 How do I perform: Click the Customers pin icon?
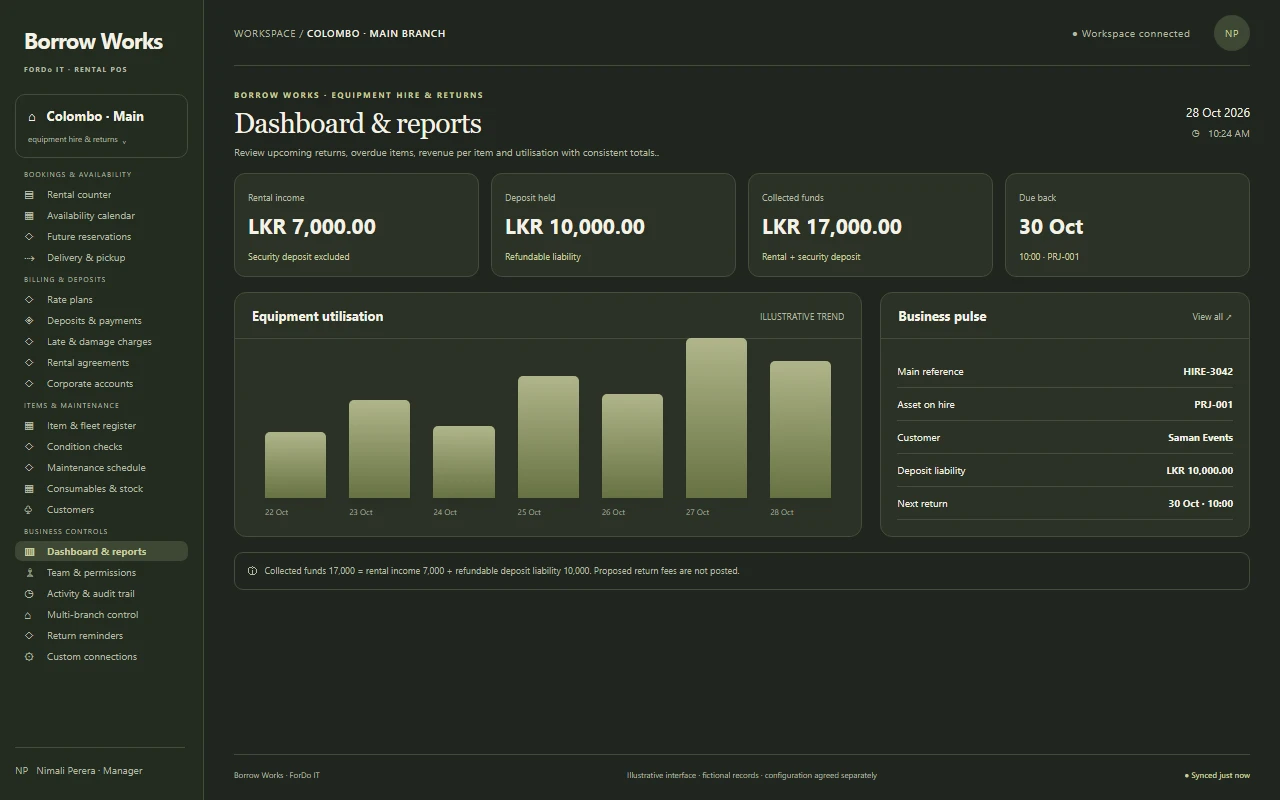[x=29, y=510]
